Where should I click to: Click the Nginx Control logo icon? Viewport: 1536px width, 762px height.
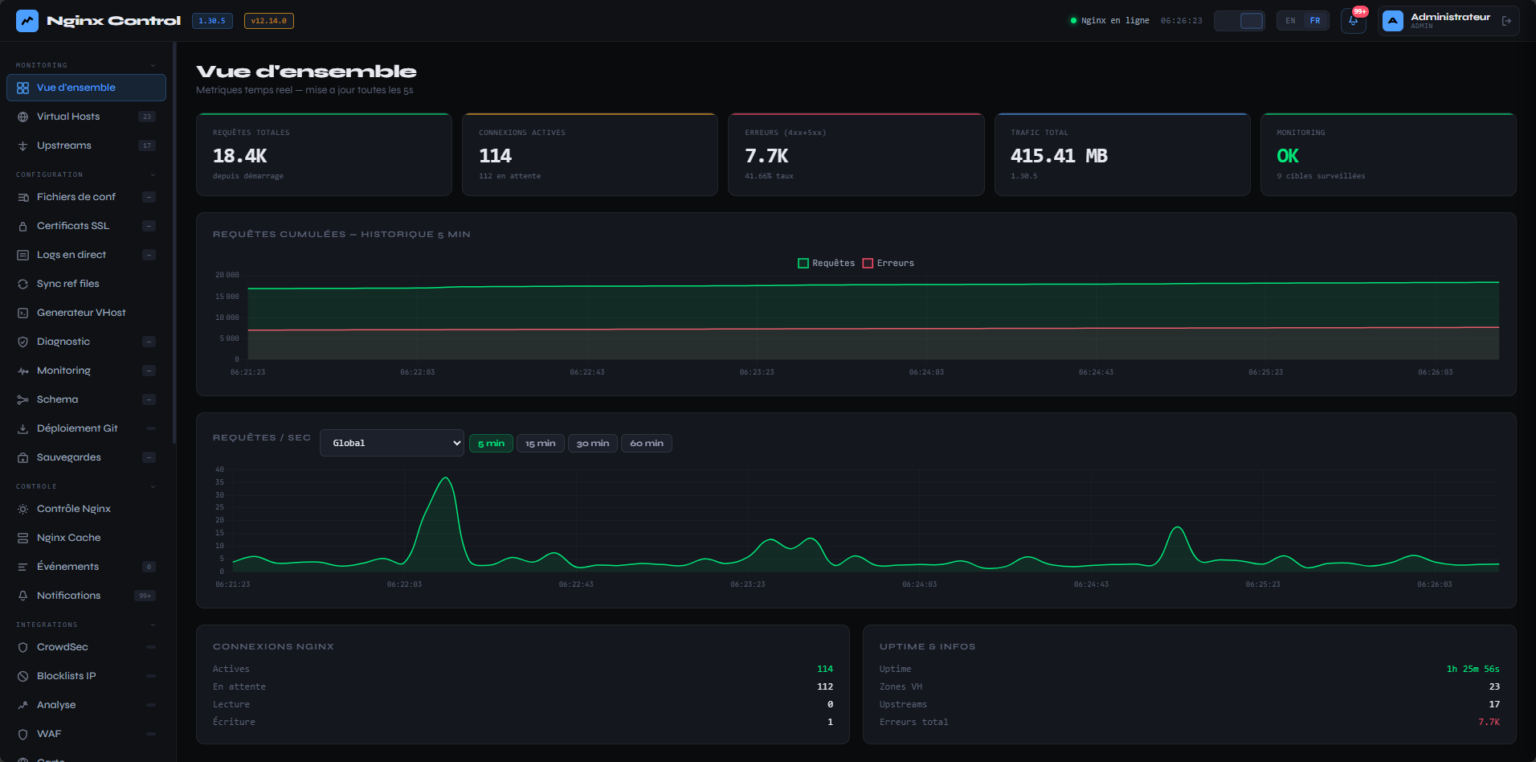click(27, 21)
